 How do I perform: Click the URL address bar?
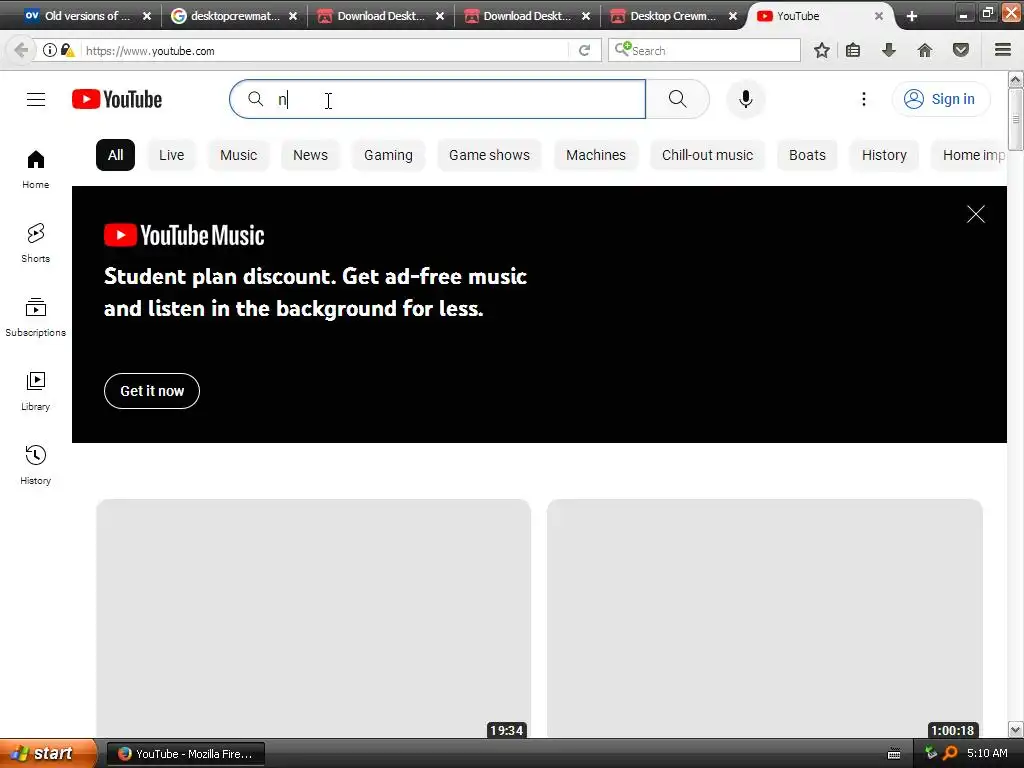pos(323,50)
